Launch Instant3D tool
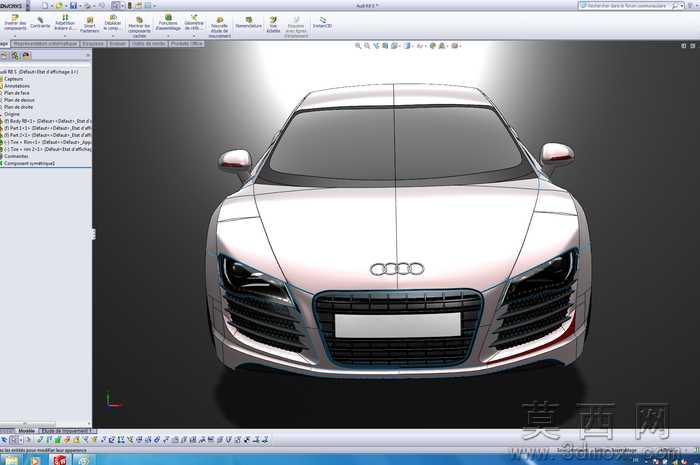Image resolution: width=700 pixels, height=465 pixels. [322, 23]
